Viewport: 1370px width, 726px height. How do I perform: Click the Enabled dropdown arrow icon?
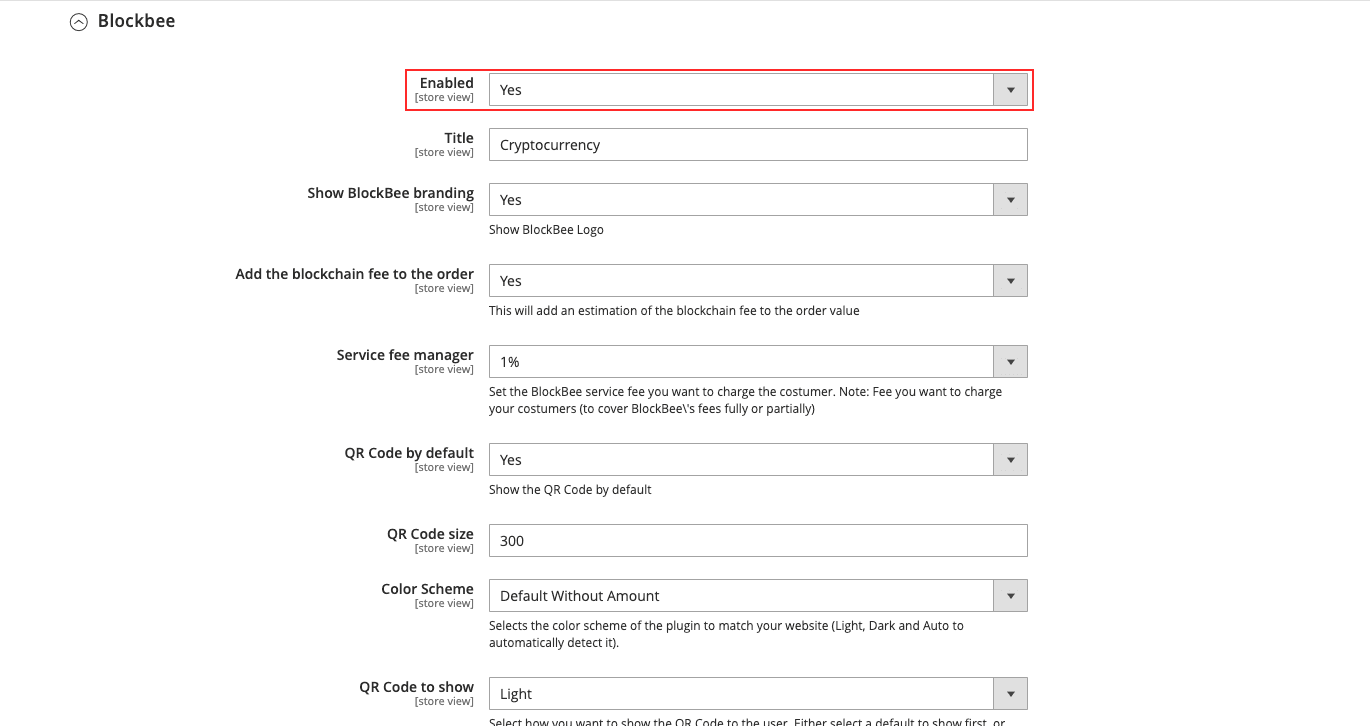pyautogui.click(x=1010, y=89)
